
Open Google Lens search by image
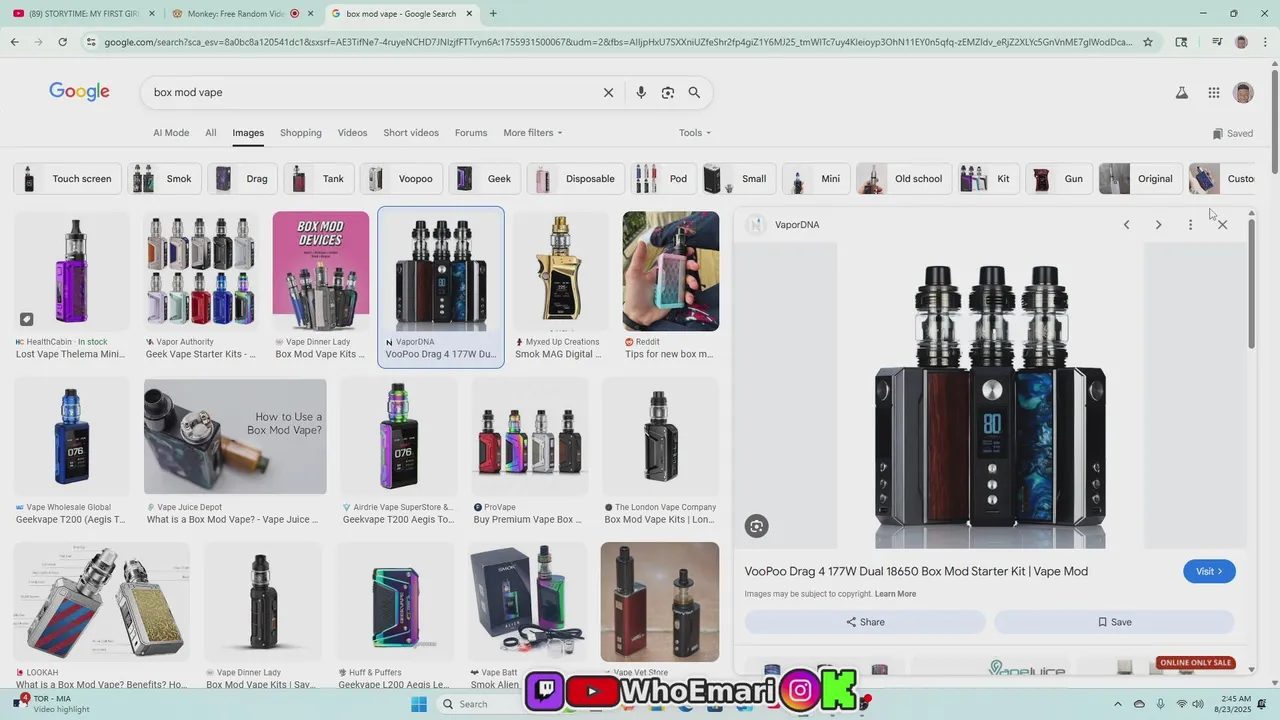tap(668, 92)
